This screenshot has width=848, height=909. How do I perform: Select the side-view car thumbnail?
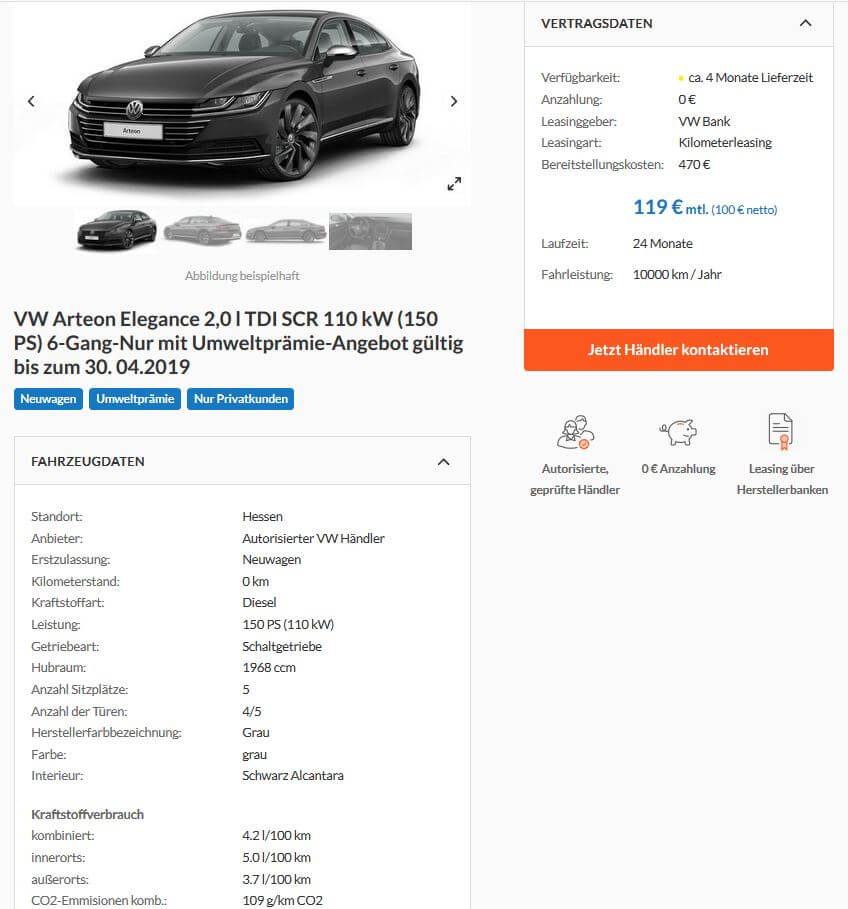pyautogui.click(x=286, y=231)
